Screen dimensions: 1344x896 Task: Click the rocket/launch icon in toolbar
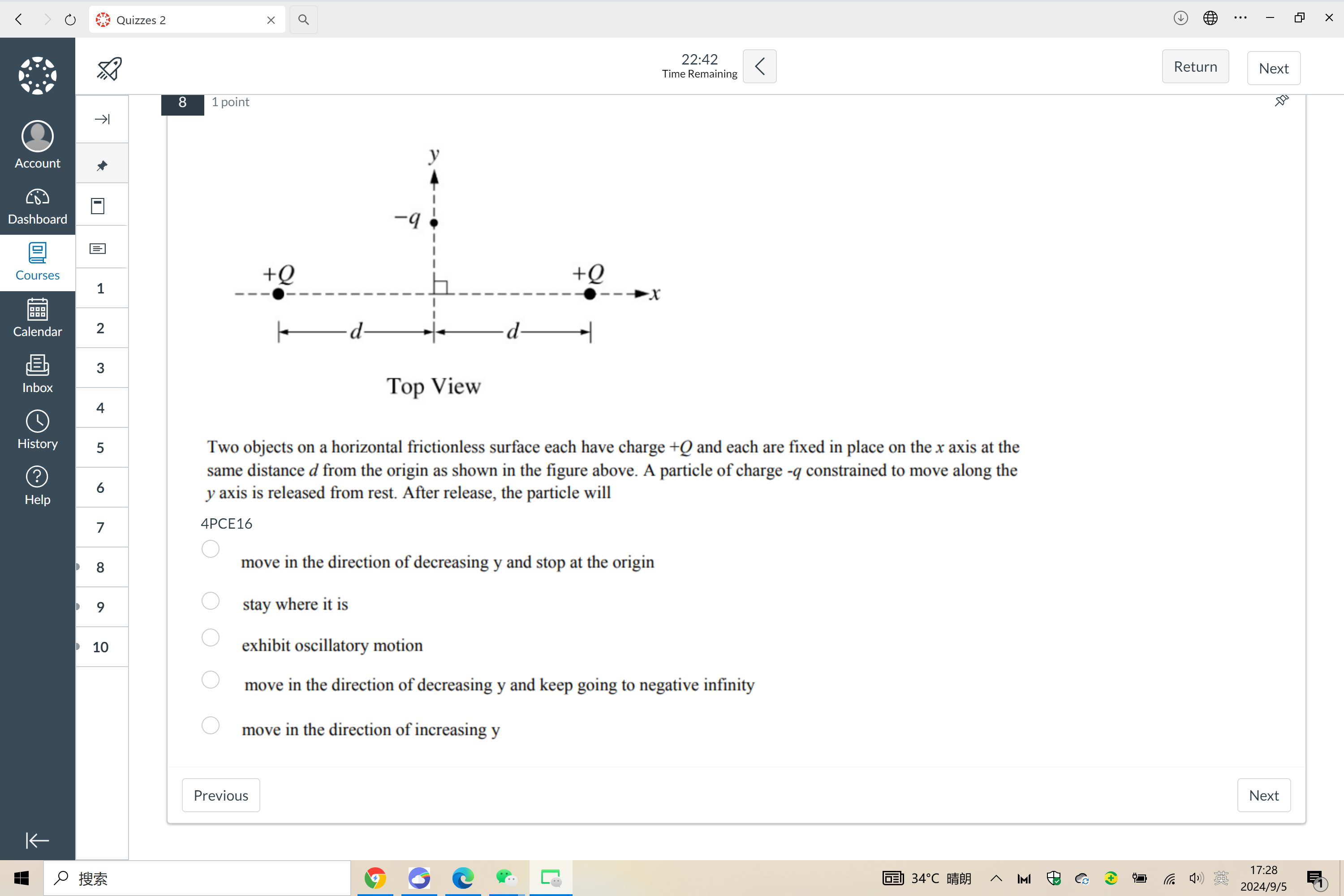(110, 67)
